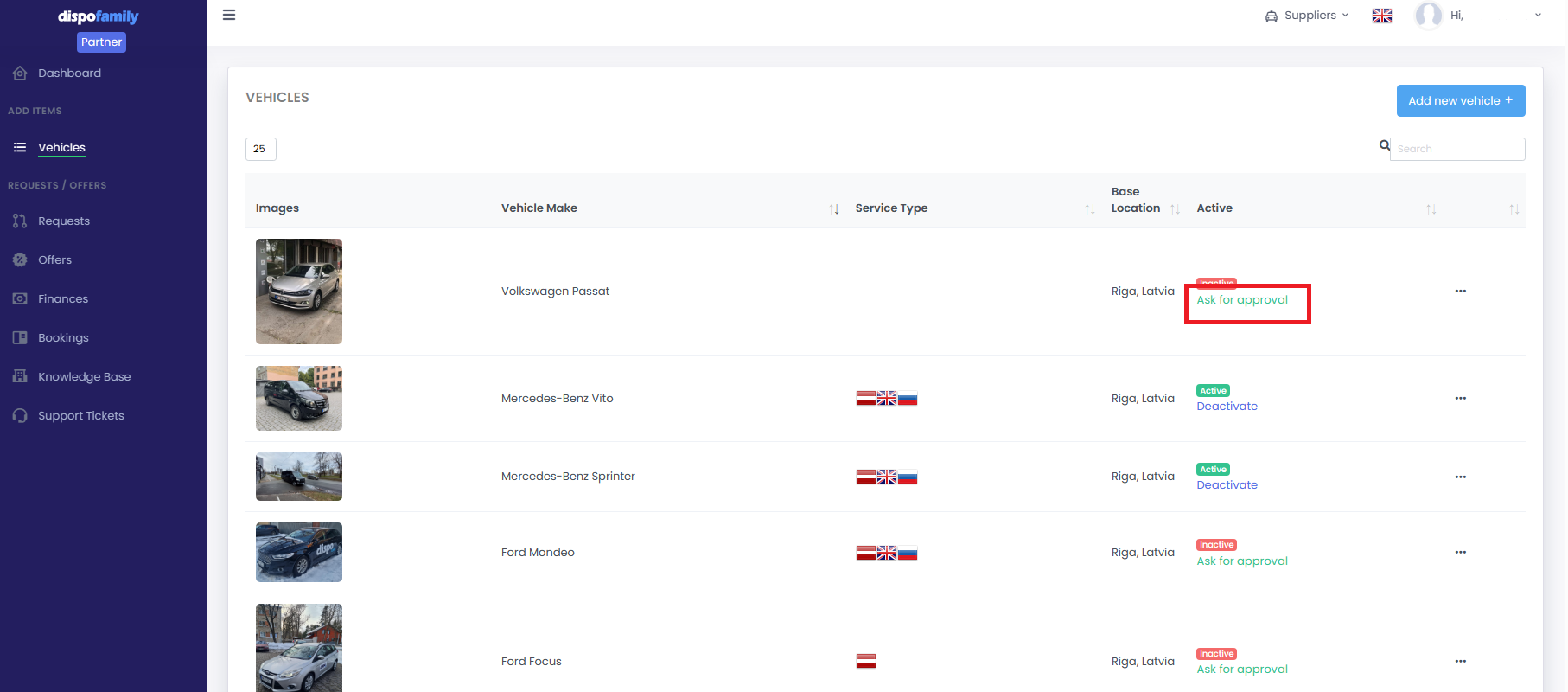1568x692 pixels.
Task: Click the Add new vehicle button
Action: point(1460,100)
